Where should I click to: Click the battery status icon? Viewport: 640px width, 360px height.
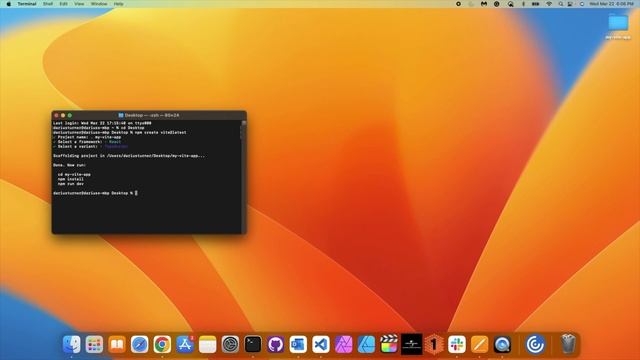536,4
